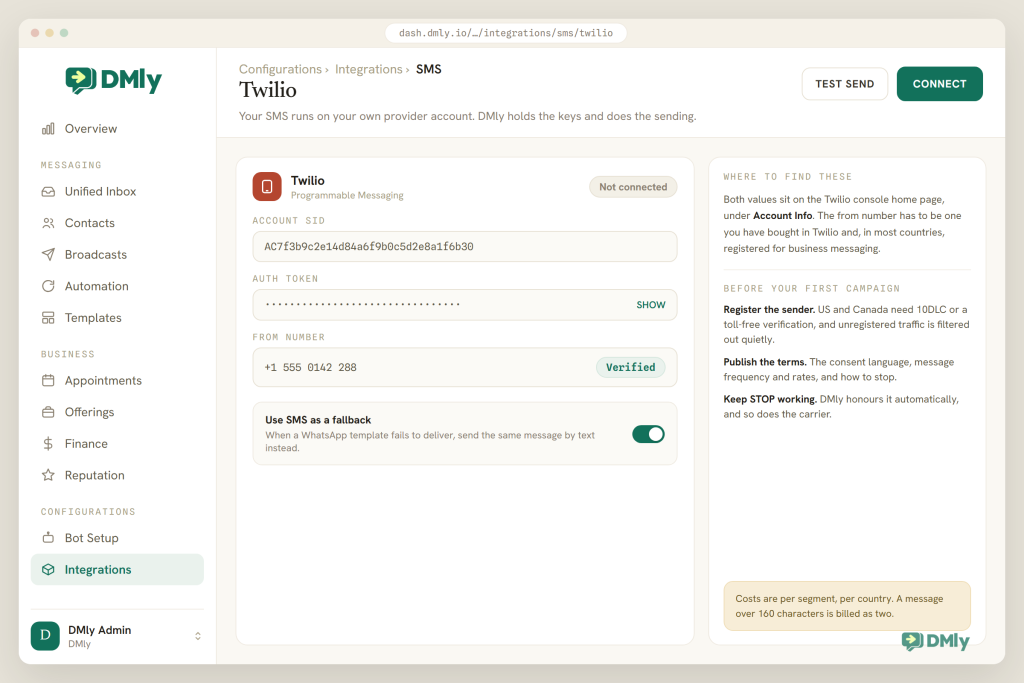Click the DMly logo in the sidebar
The image size is (1024, 683).
click(x=114, y=80)
